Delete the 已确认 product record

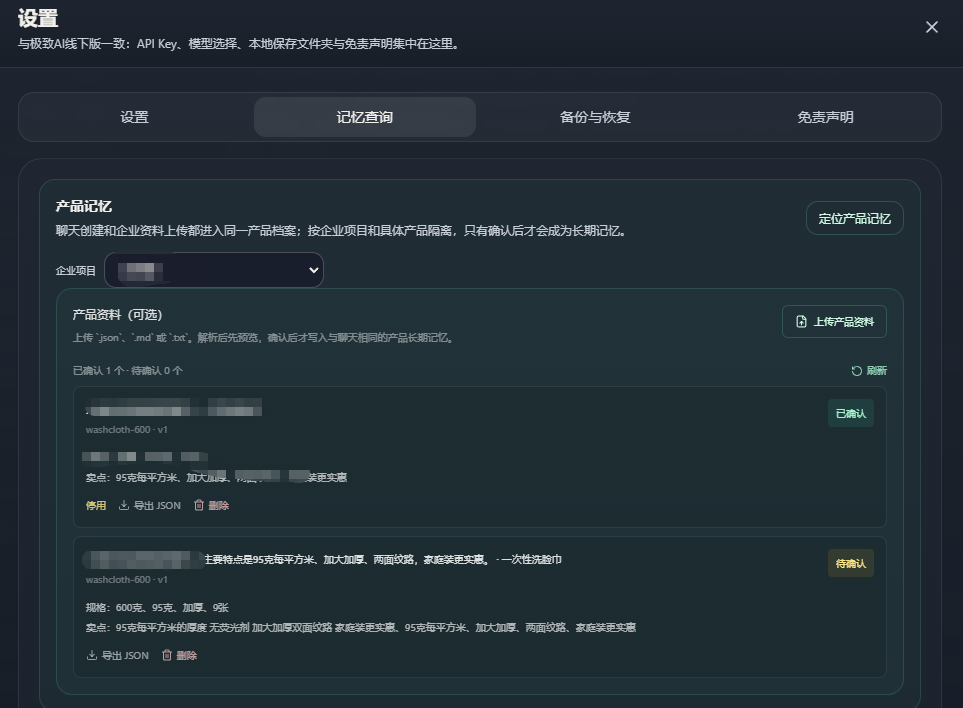pos(211,505)
